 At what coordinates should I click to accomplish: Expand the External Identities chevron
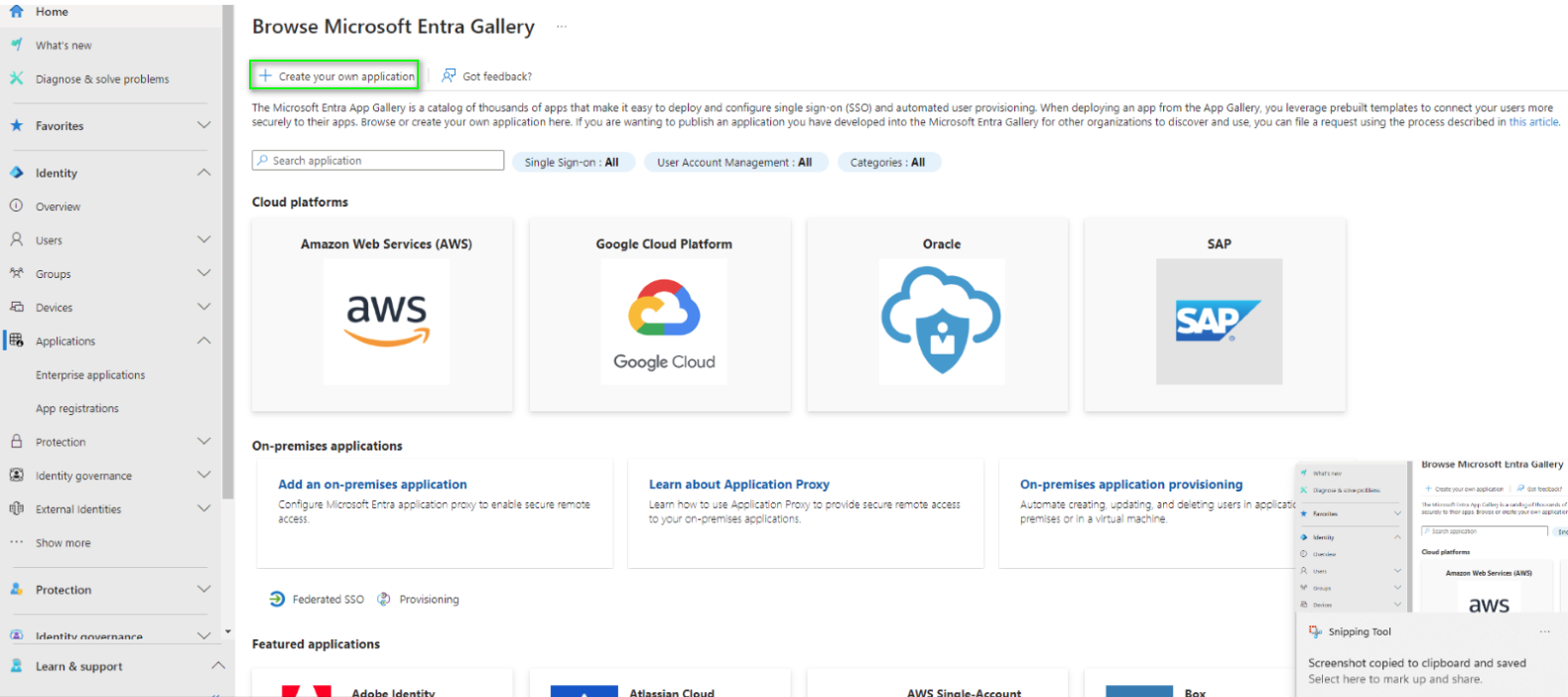tap(203, 508)
